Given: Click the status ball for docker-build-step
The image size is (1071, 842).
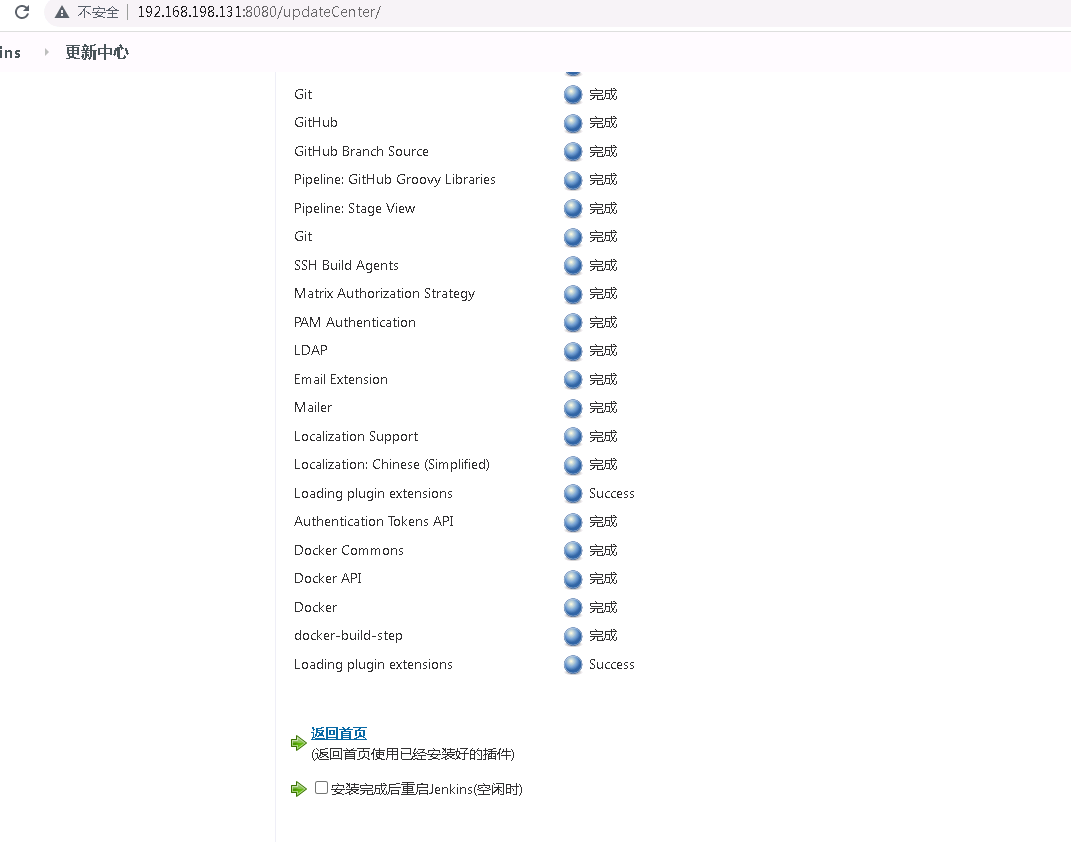Looking at the screenshot, I should 573,636.
